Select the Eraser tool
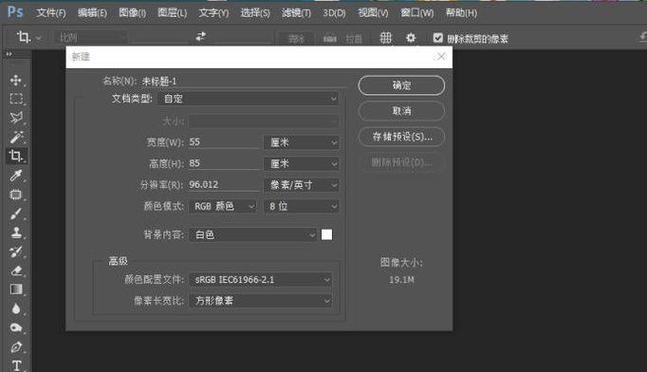Image resolution: width=647 pixels, height=372 pixels. coord(16,271)
